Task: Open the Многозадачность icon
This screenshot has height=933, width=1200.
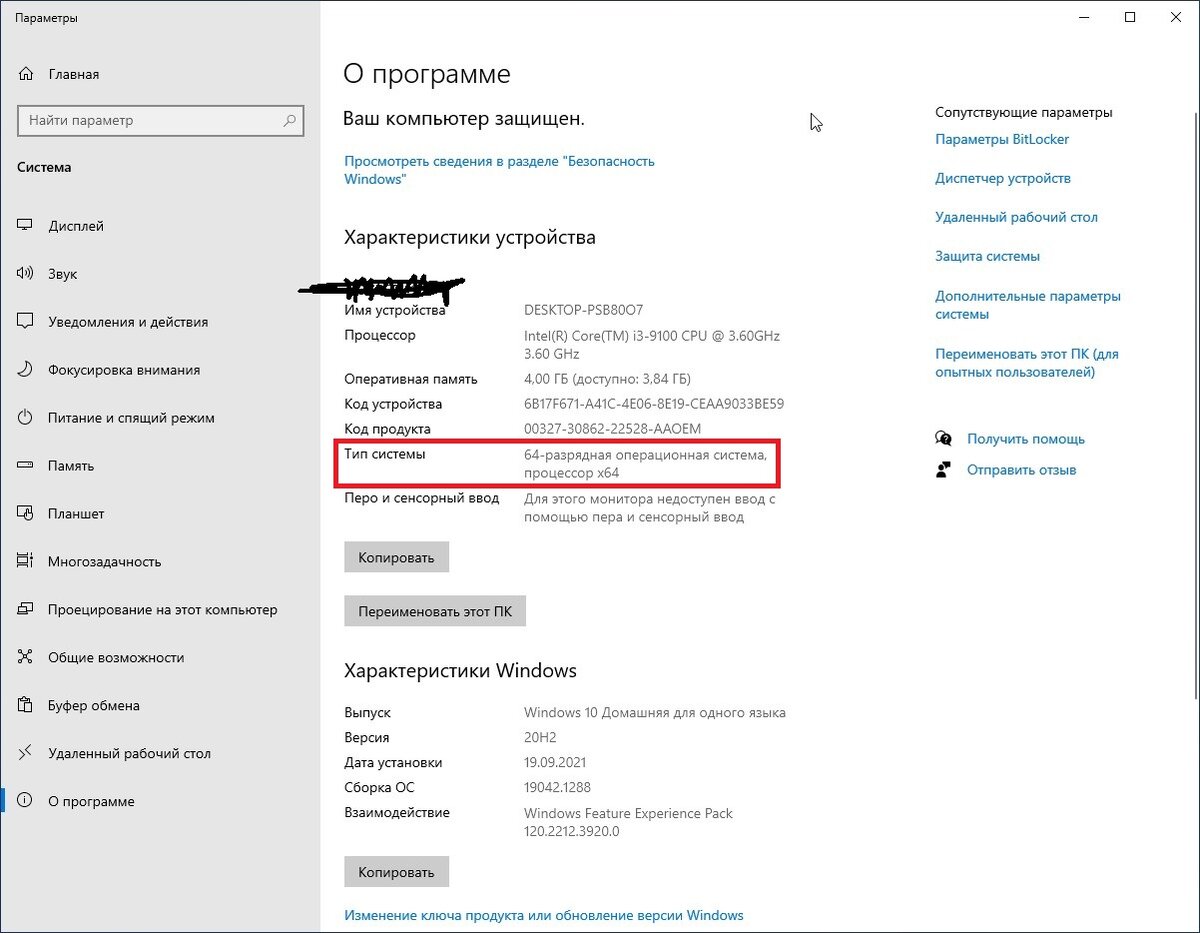Action: [x=24, y=561]
